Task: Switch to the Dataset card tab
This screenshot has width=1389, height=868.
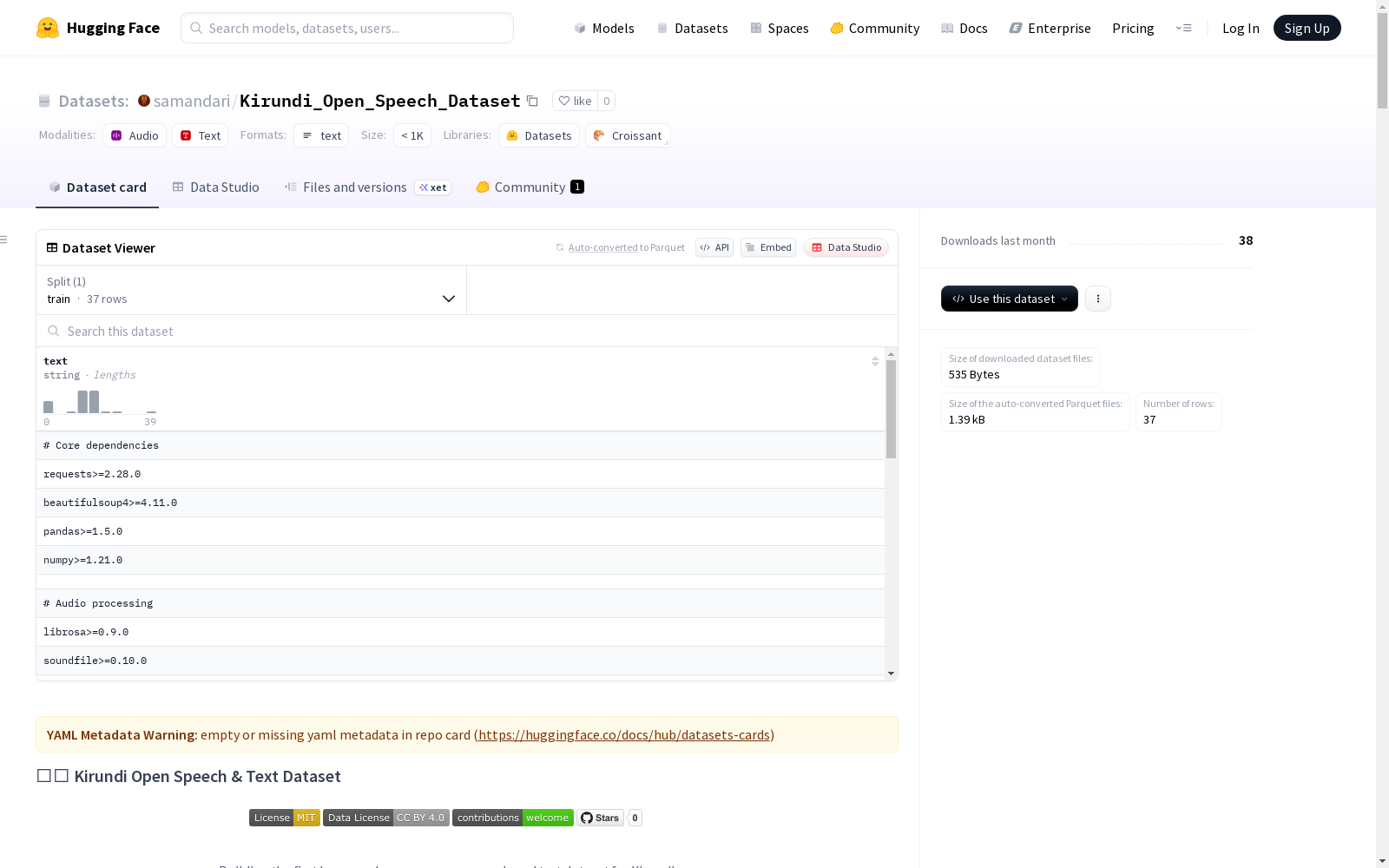Action: point(97,187)
